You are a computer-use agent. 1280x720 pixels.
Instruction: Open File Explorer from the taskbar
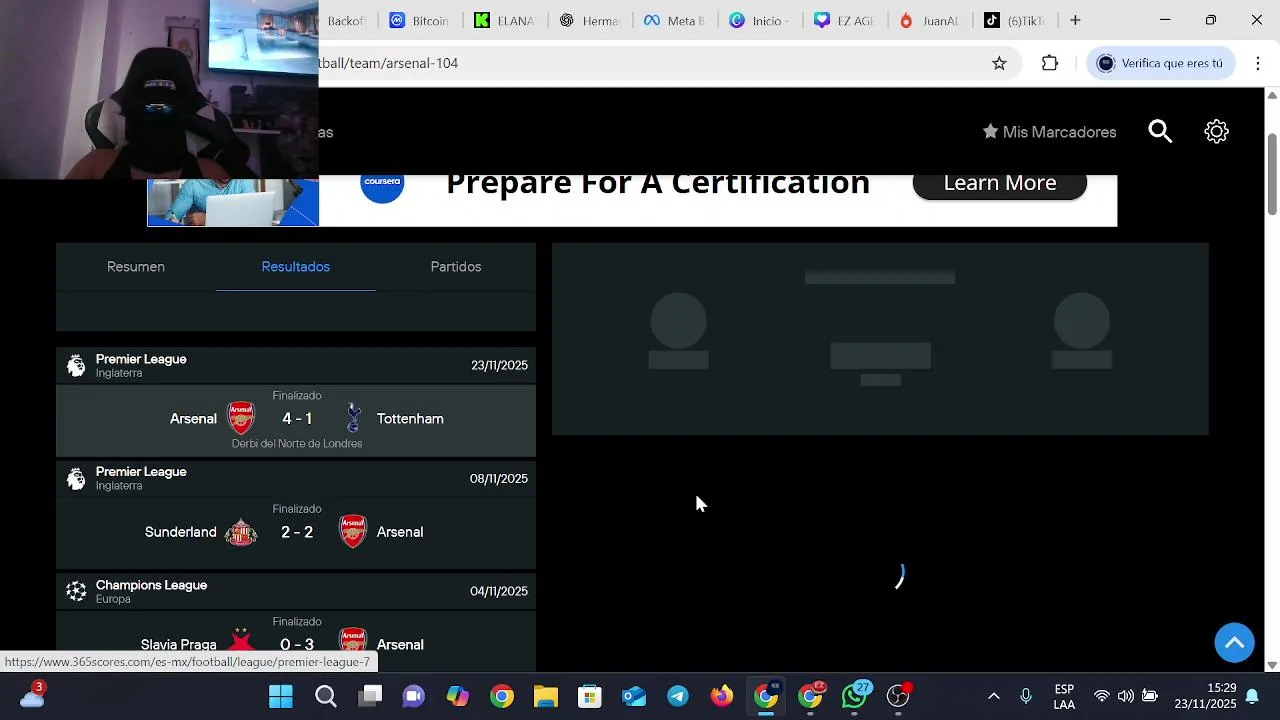[545, 696]
